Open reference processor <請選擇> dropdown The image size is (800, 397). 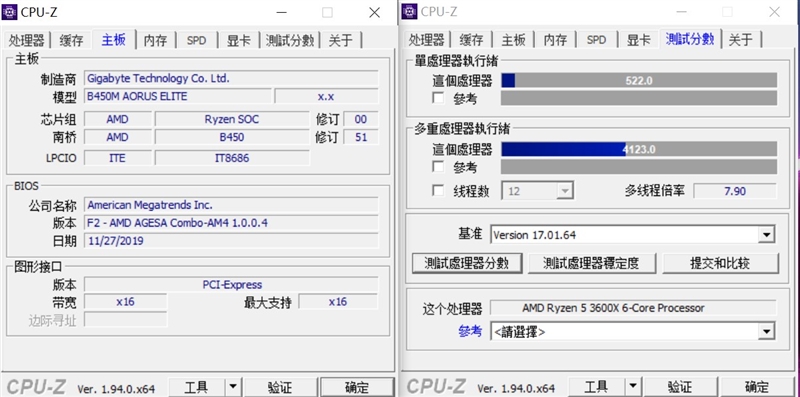(x=766, y=332)
